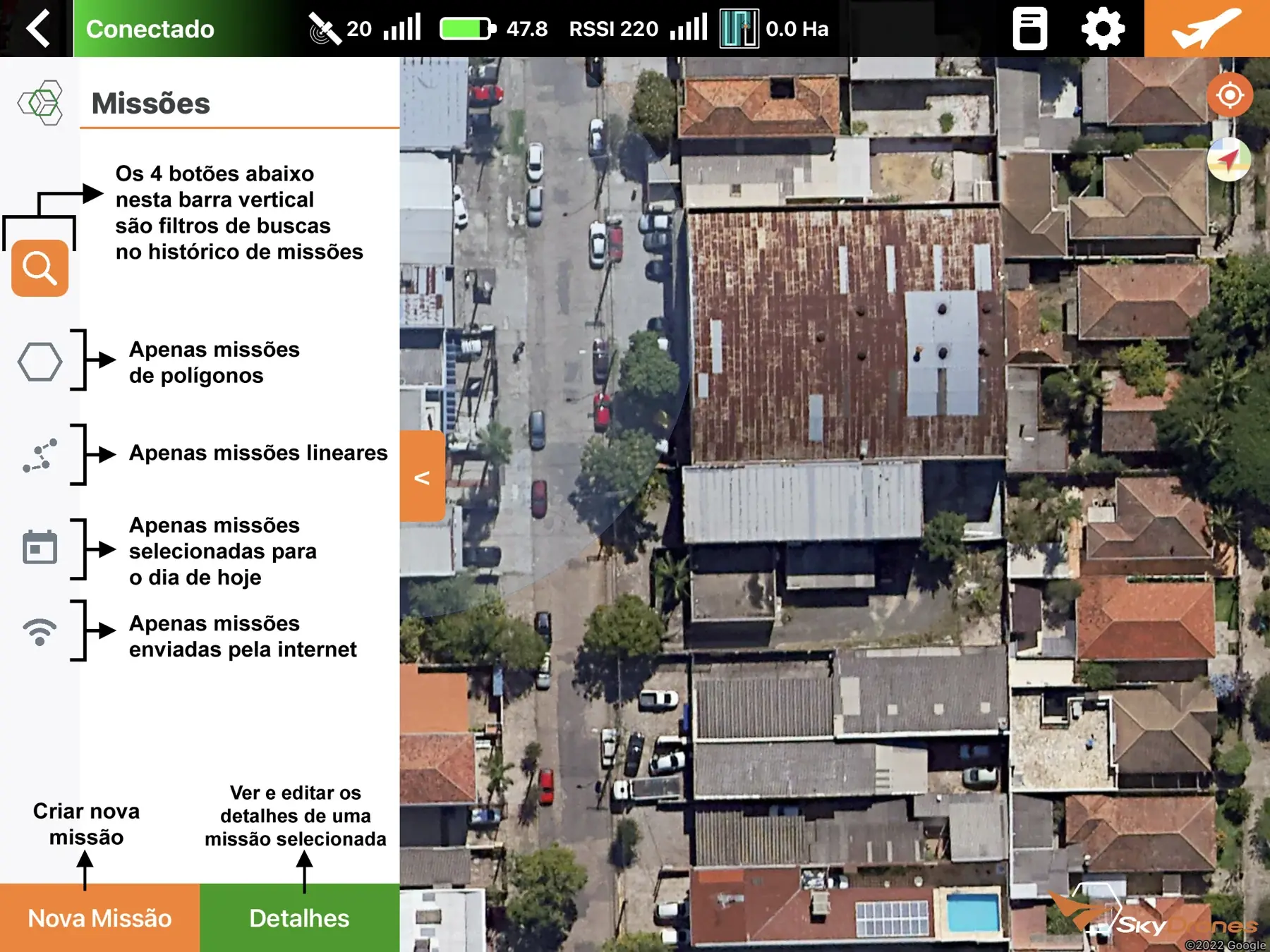
Task: Collapse the Missões side panel
Action: pos(422,477)
